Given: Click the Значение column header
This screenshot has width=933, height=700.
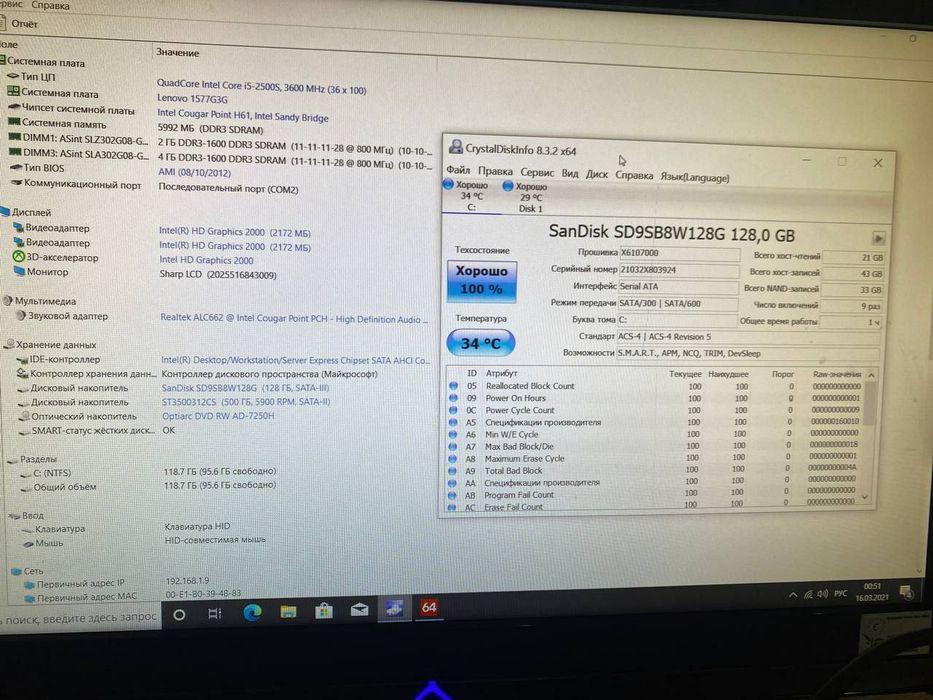Looking at the screenshot, I should [x=177, y=52].
